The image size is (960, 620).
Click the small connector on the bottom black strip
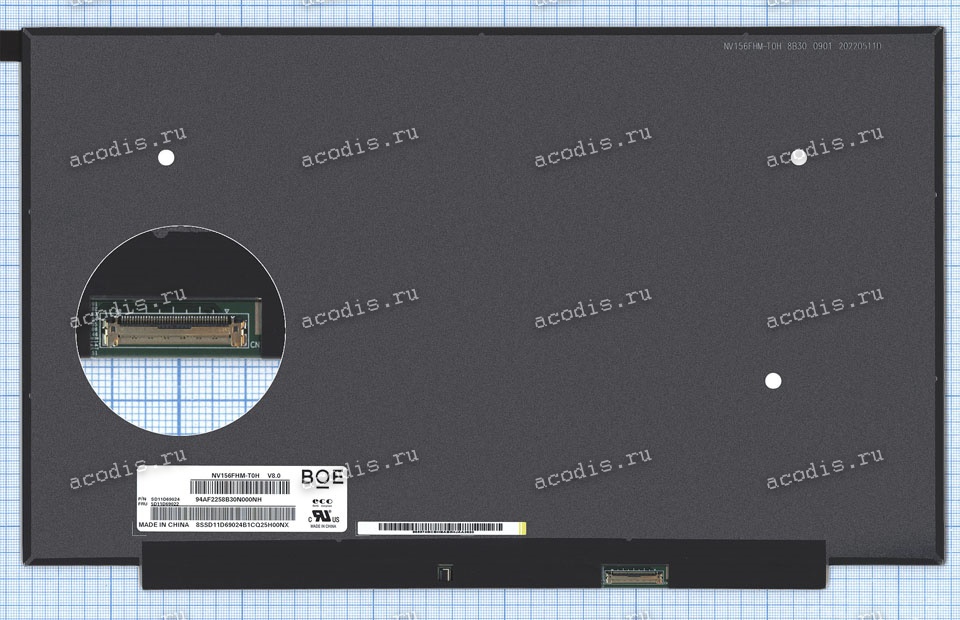634,573
